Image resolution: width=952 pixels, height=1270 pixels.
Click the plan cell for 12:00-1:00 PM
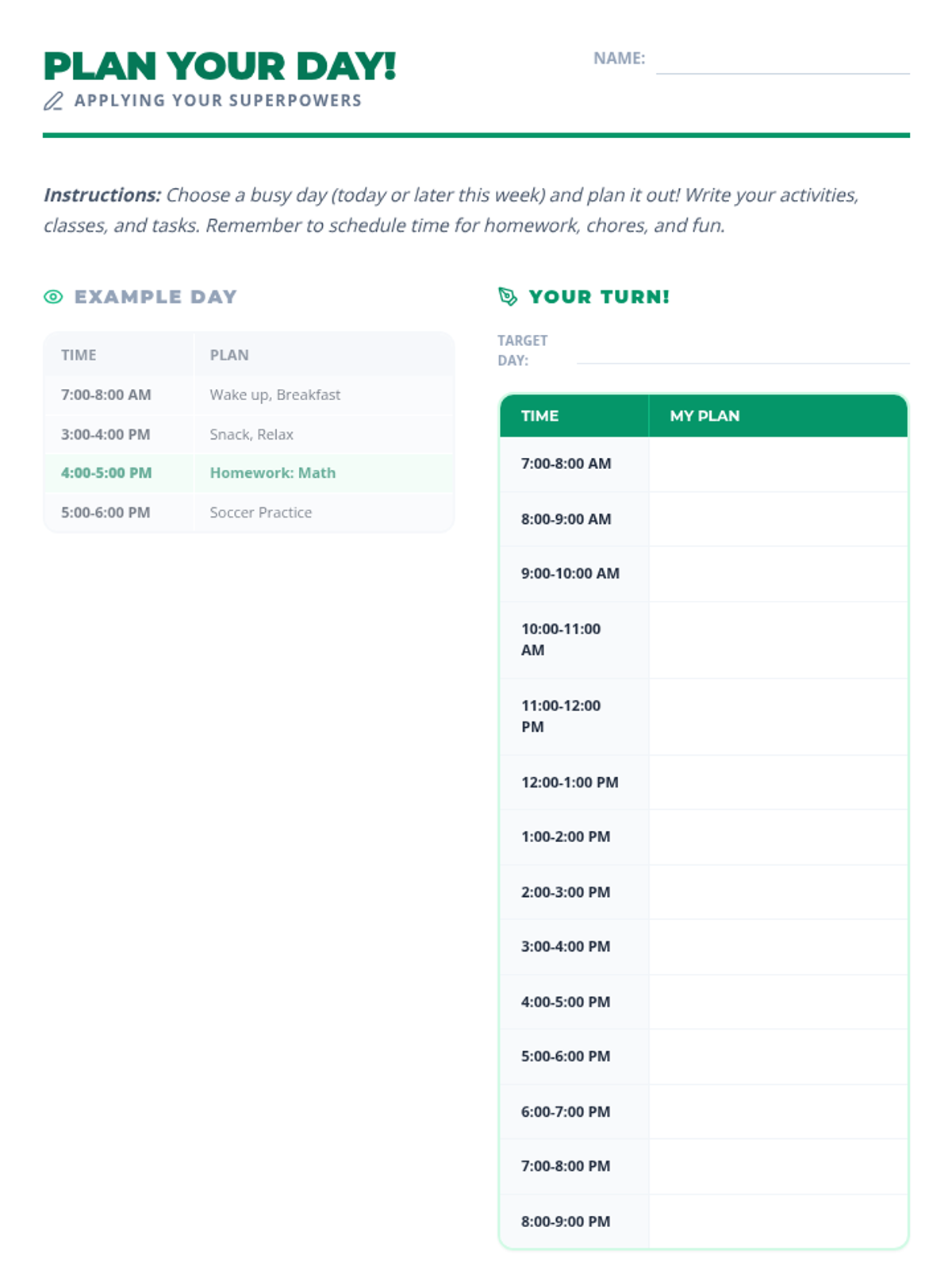coord(777,783)
